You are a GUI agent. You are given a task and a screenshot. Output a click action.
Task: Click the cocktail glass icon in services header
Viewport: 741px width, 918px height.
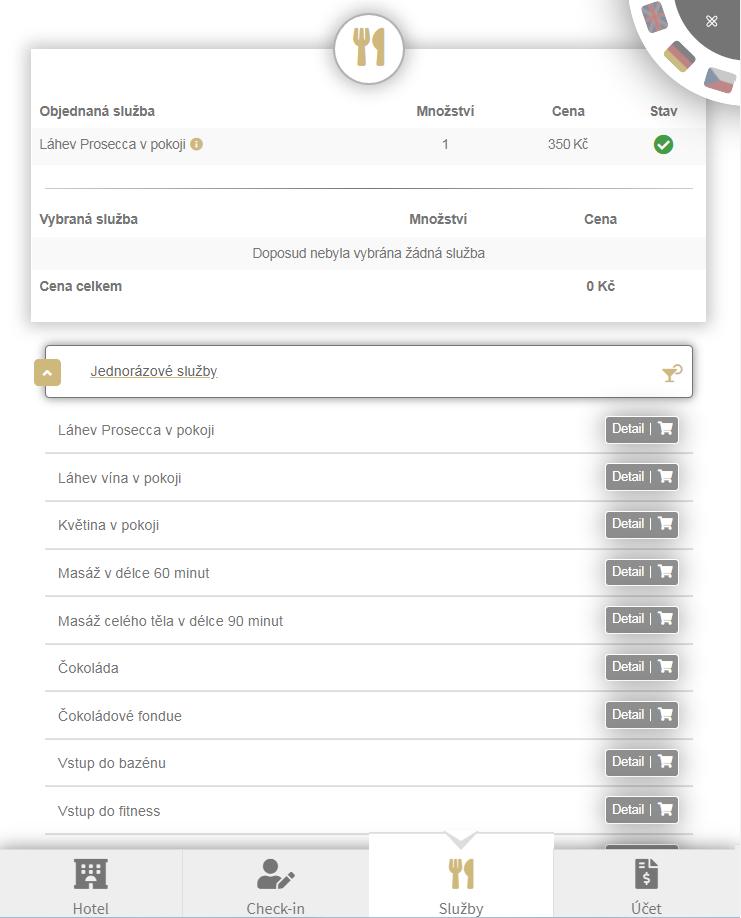coord(672,373)
